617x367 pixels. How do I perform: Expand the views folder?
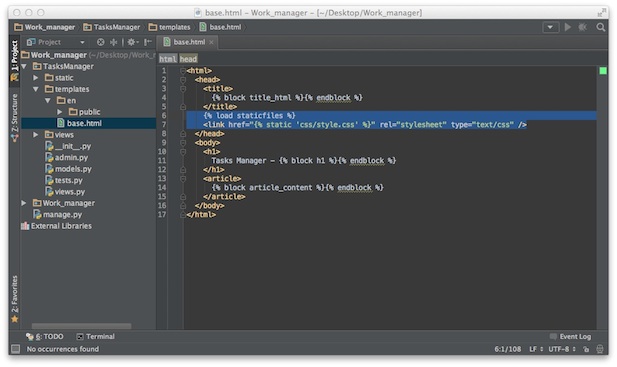click(36, 135)
